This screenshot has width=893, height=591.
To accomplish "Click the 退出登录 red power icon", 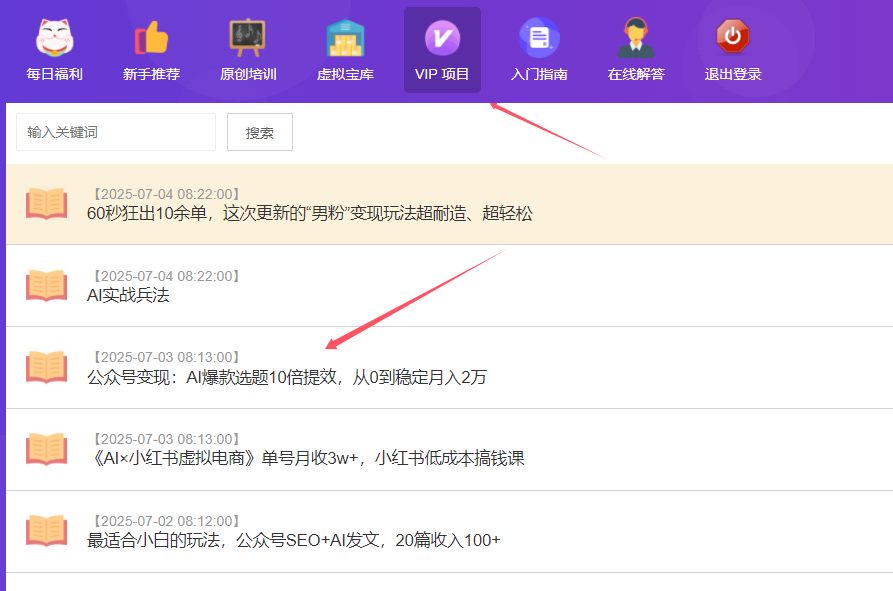I will pyautogui.click(x=732, y=36).
